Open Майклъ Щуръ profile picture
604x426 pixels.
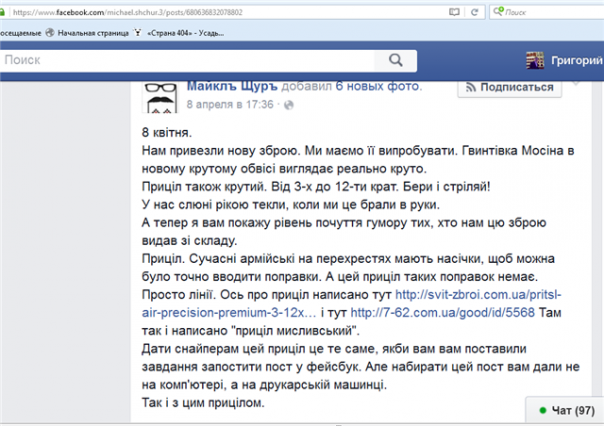click(x=160, y=97)
